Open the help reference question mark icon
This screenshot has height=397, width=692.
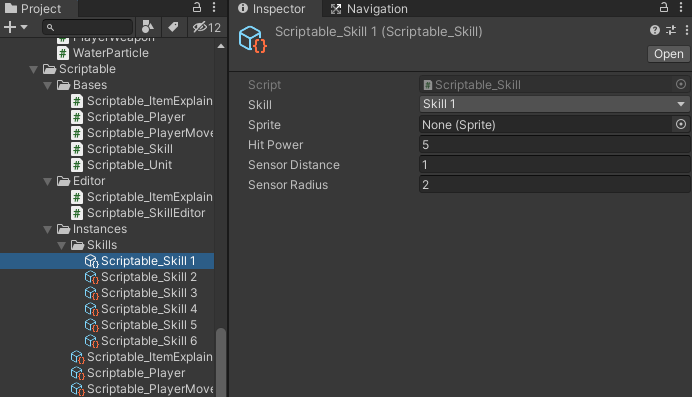[655, 30]
